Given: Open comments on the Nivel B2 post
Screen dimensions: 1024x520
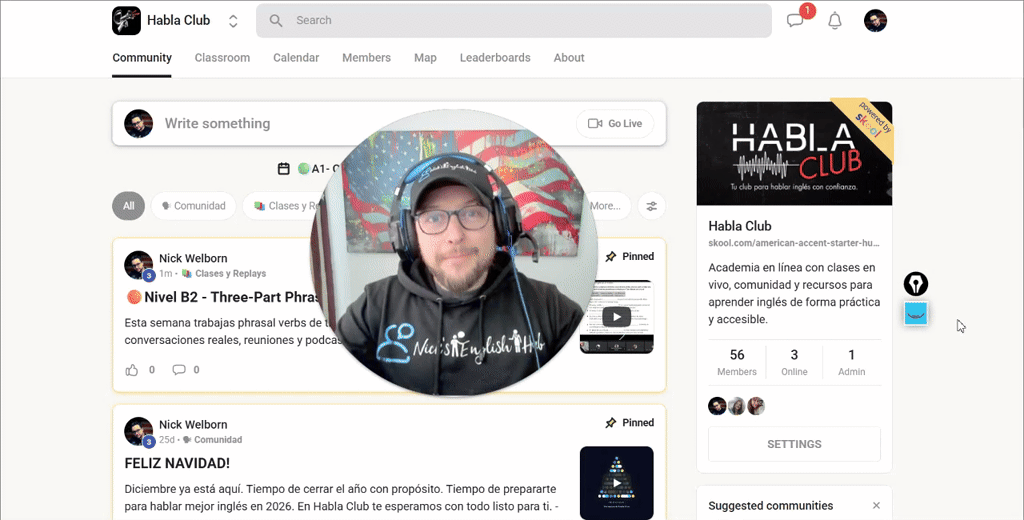Looking at the screenshot, I should (178, 370).
